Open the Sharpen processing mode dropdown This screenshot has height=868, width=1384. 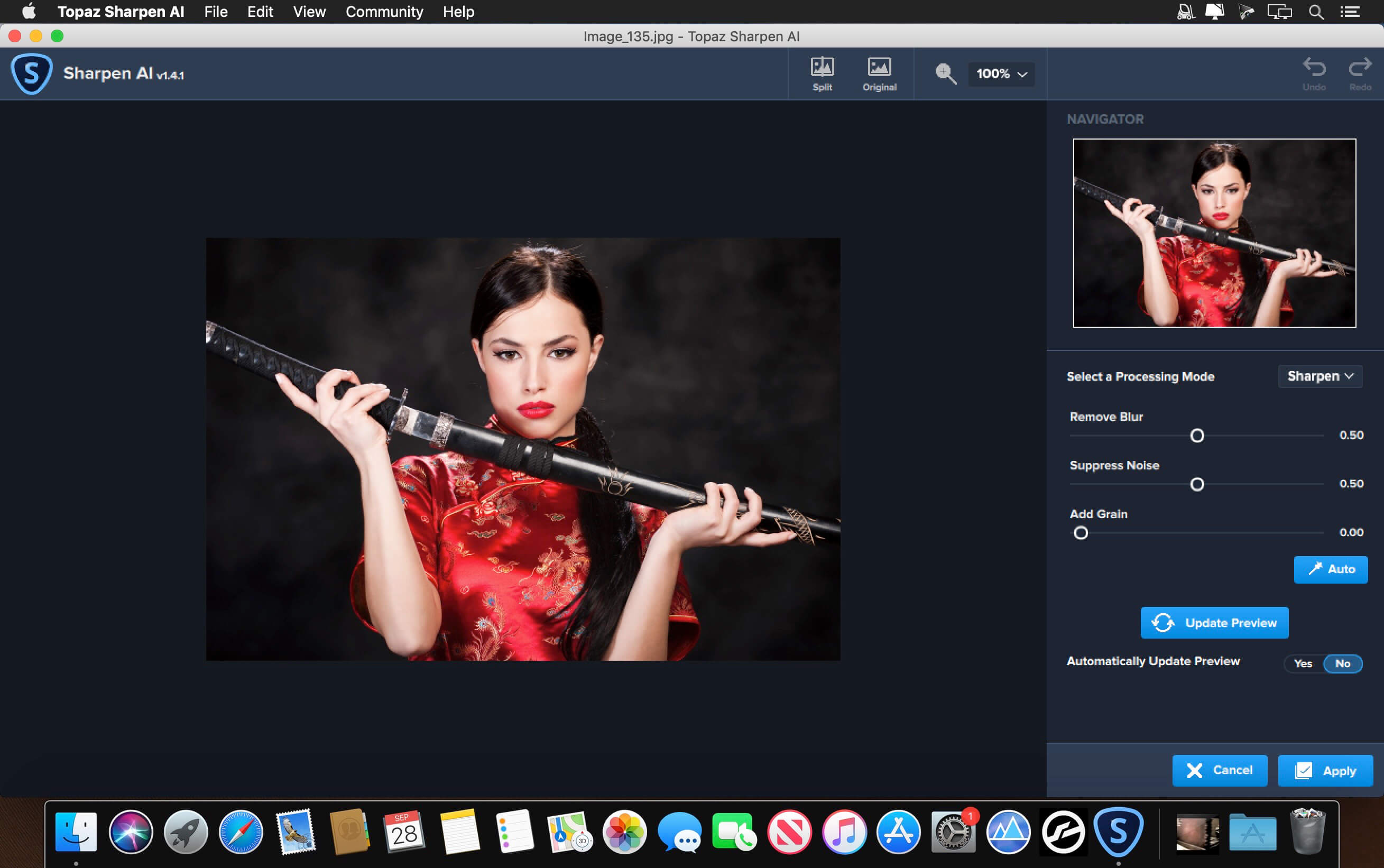pos(1320,376)
